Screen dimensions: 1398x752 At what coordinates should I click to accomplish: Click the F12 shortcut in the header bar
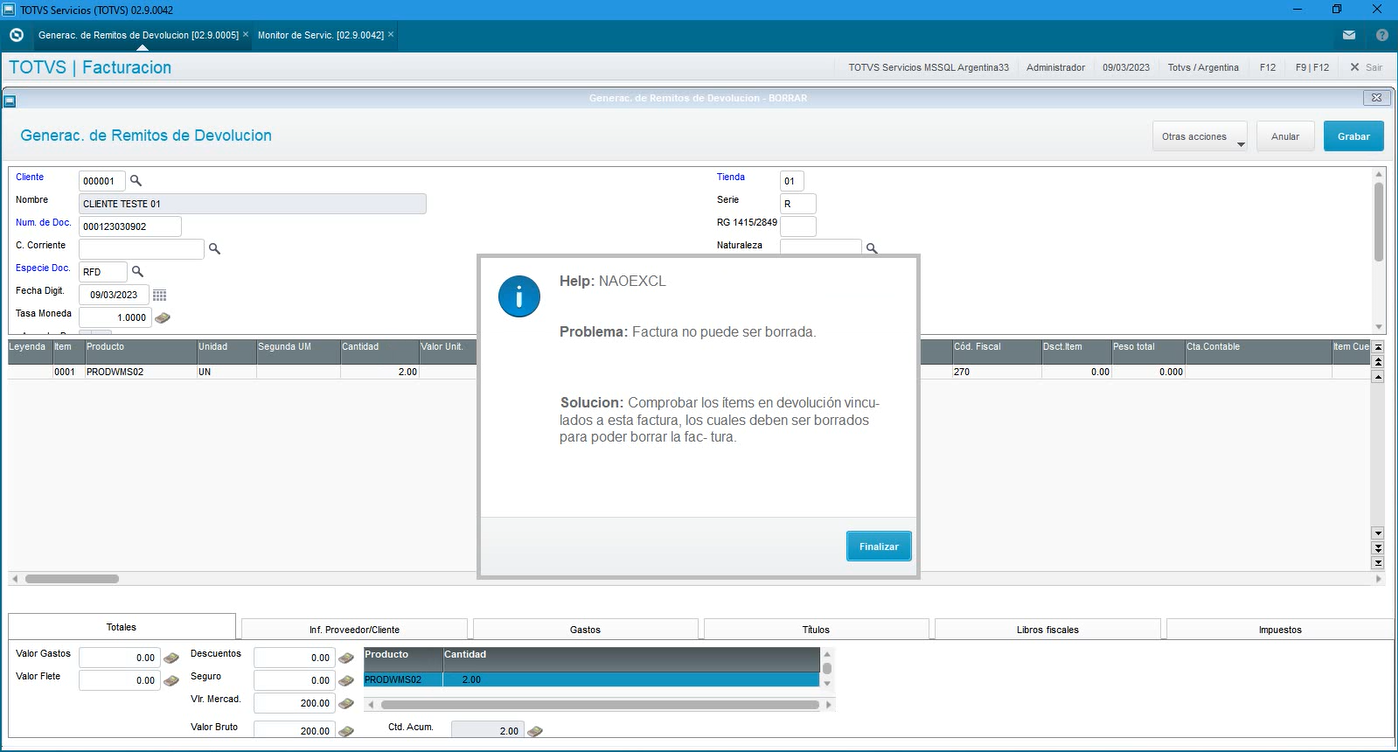(1267, 67)
